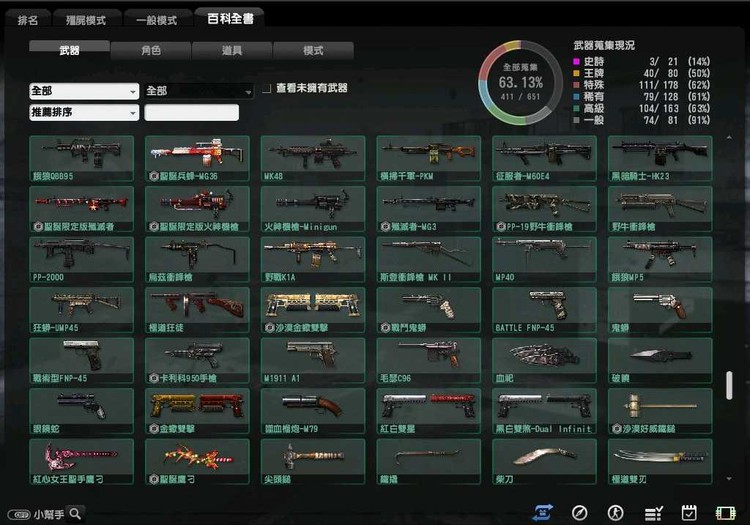Open the dark 全部 subcategory dropdown

click(199, 91)
